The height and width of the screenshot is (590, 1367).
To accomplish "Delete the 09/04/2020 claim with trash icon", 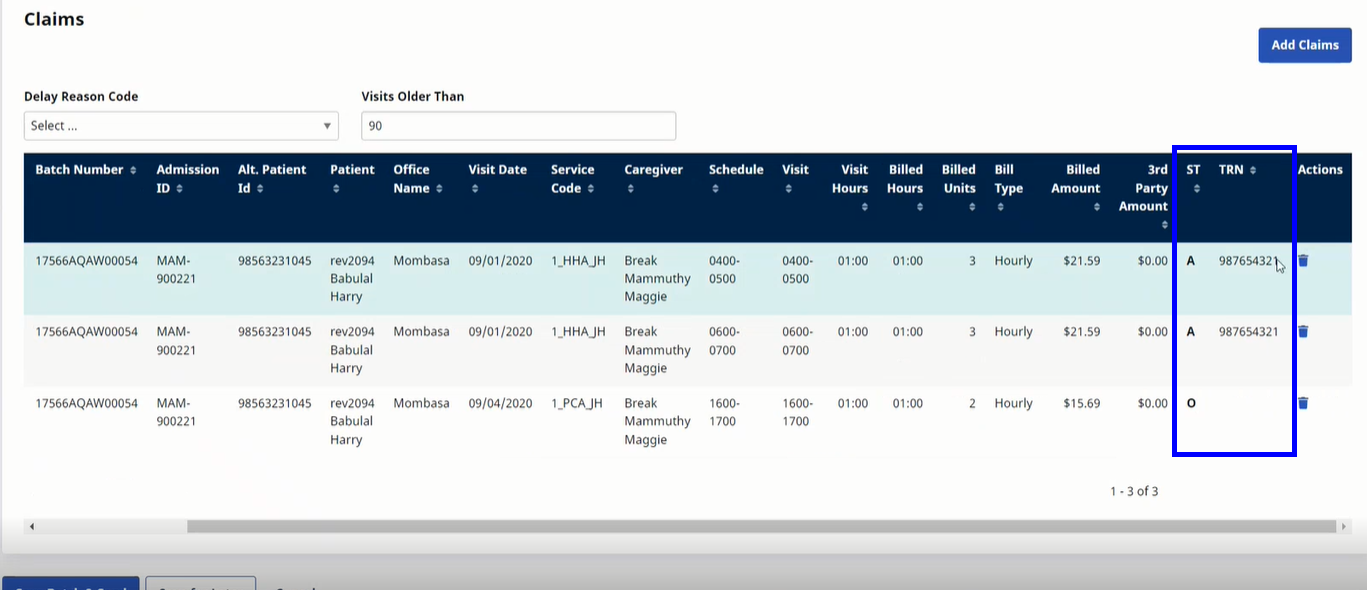I will 1303,403.
